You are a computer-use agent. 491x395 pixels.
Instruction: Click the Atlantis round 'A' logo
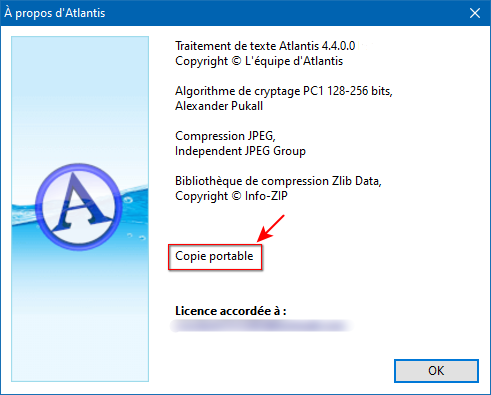click(x=79, y=207)
